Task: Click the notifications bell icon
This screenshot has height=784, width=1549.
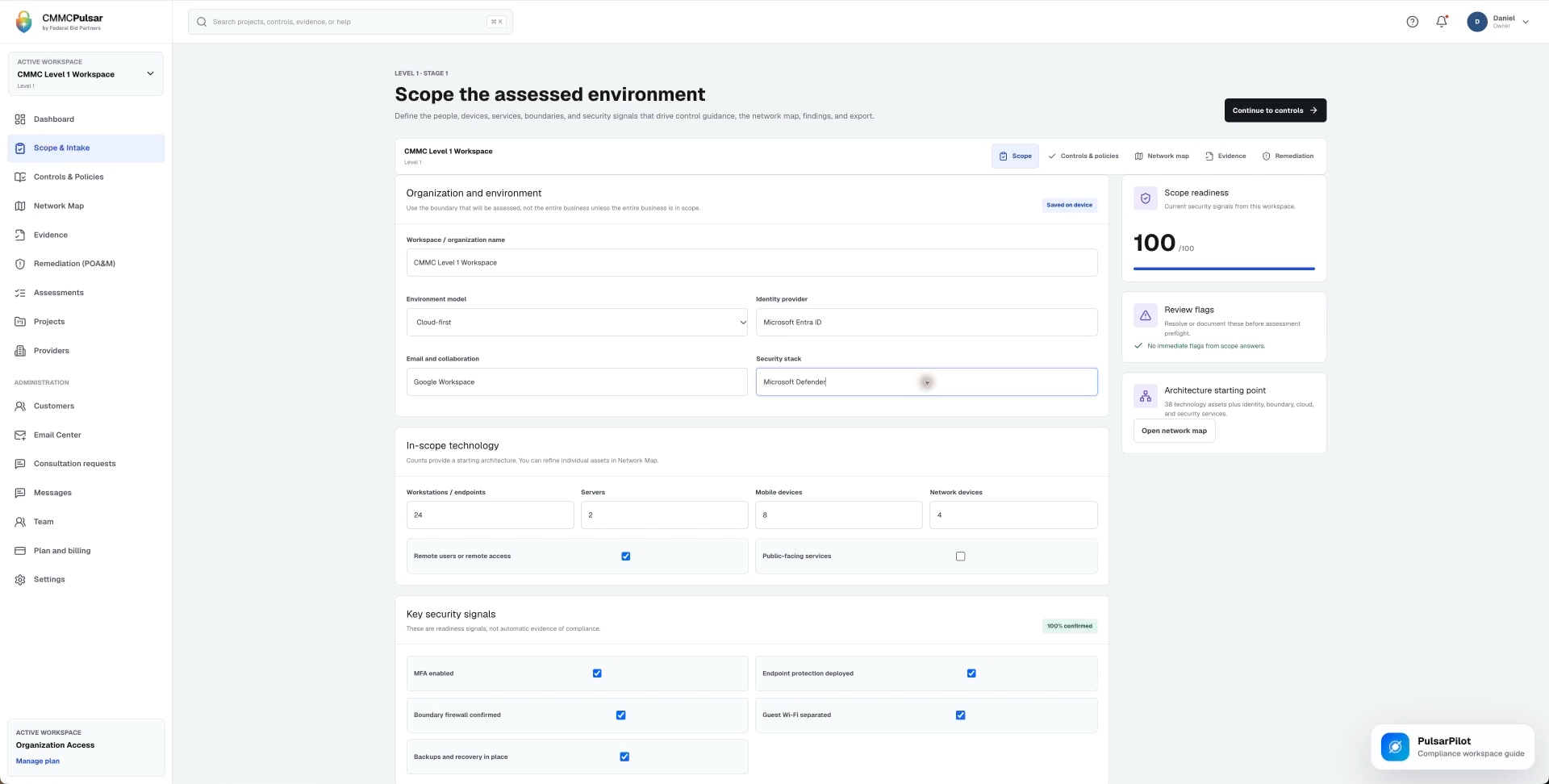Action: 1442,22
